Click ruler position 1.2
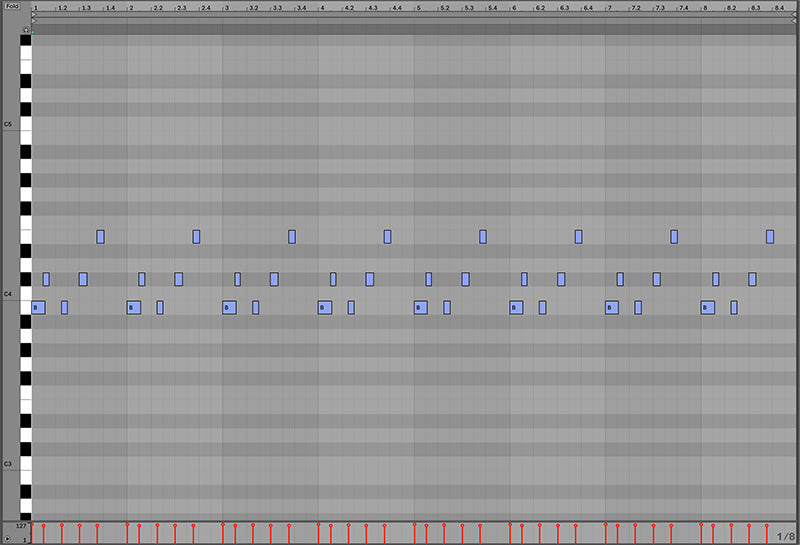 point(62,8)
